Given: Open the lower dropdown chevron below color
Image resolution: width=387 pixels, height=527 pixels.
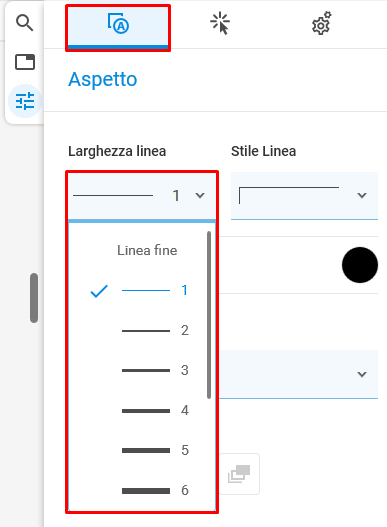Looking at the screenshot, I should point(362,374).
